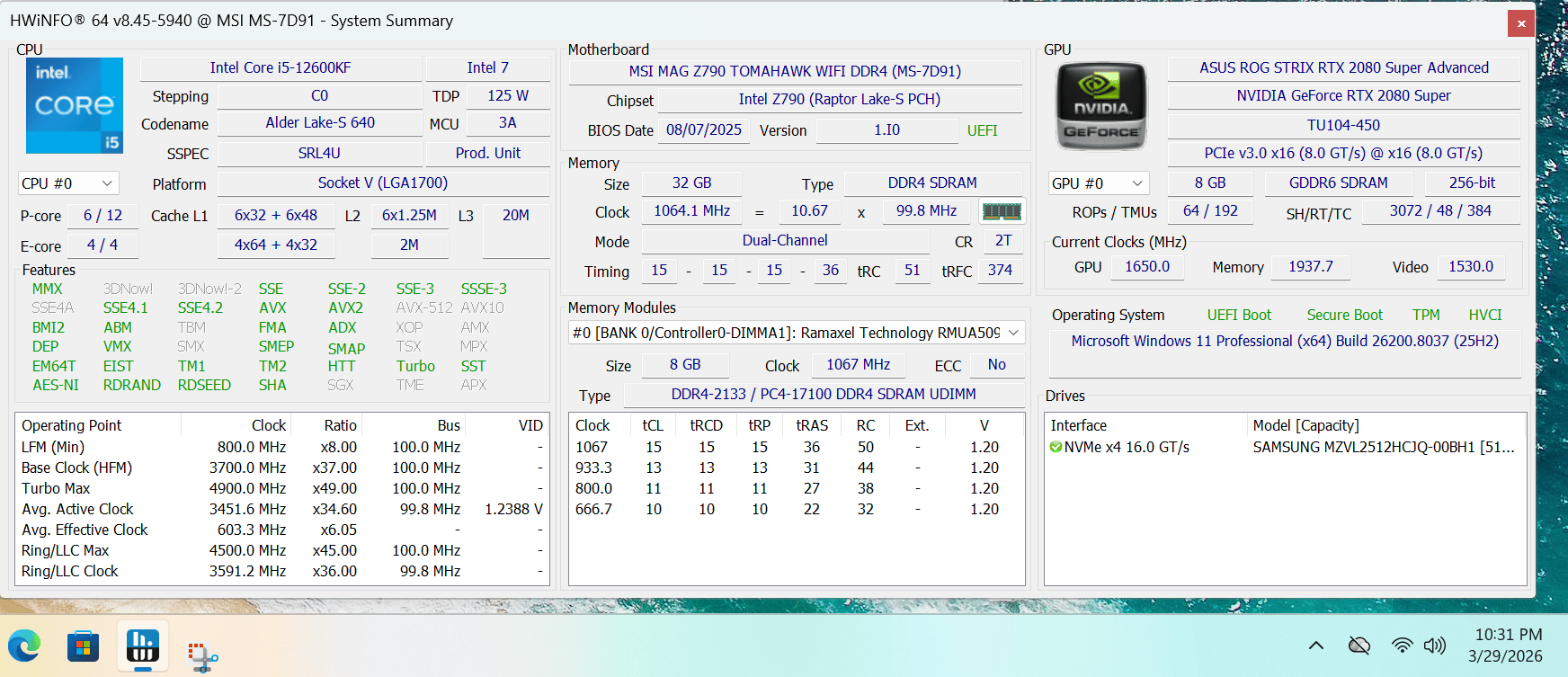1568x677 pixels.
Task: Click the 1064.1 MHz memory clock value
Action: coord(691,211)
